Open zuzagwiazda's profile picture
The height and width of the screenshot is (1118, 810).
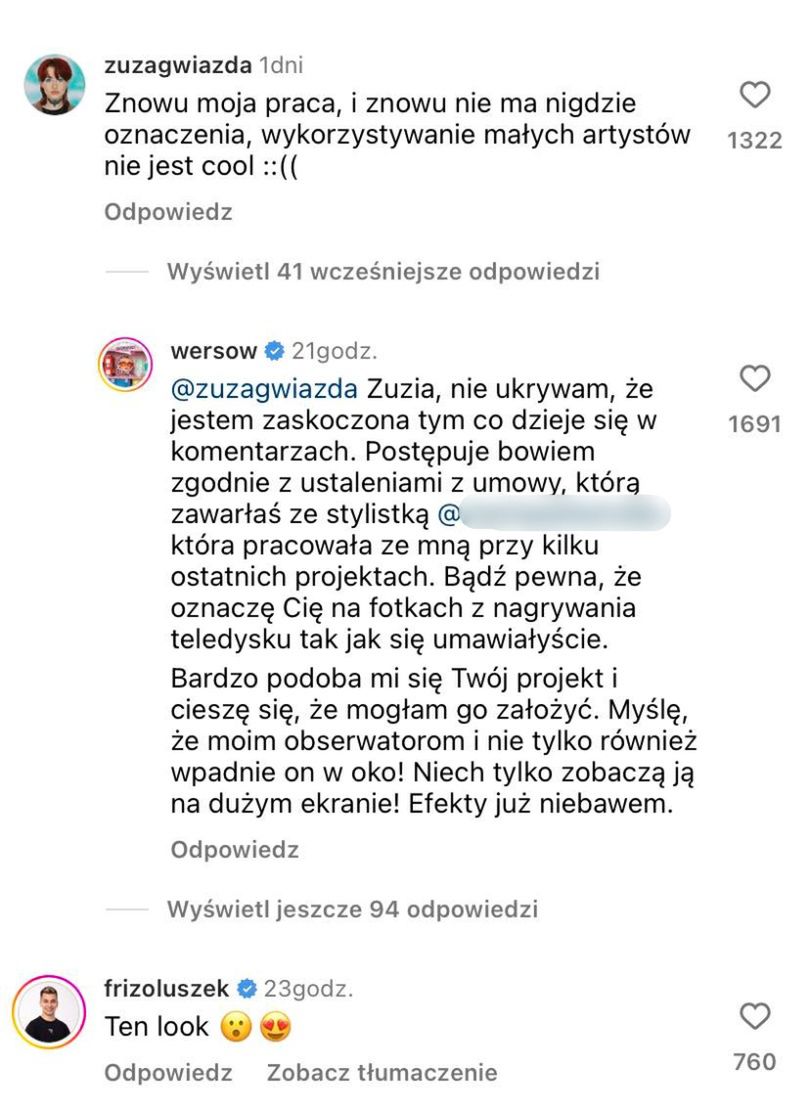point(54,85)
